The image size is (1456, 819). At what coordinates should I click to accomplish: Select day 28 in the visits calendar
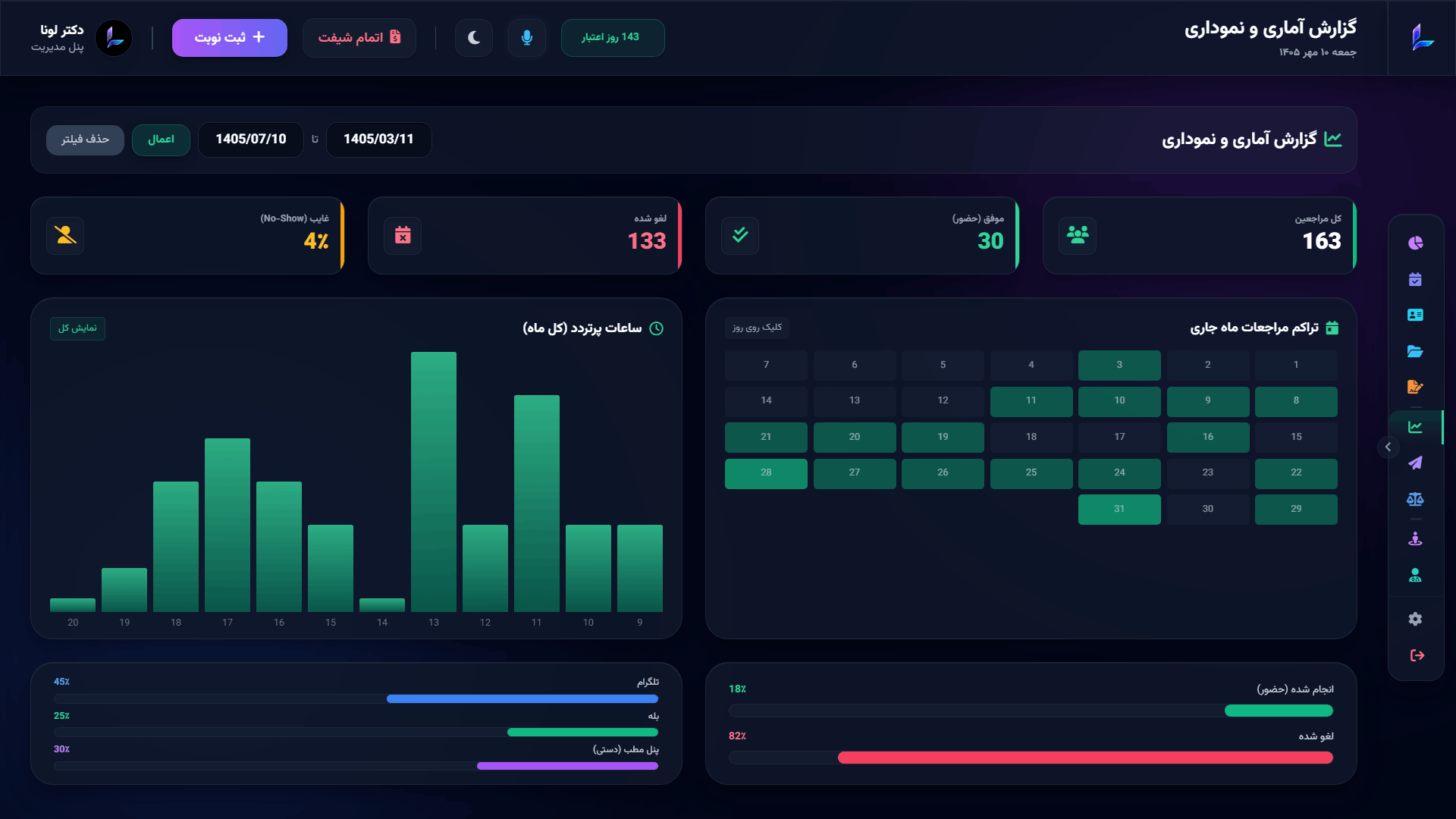[x=766, y=473]
